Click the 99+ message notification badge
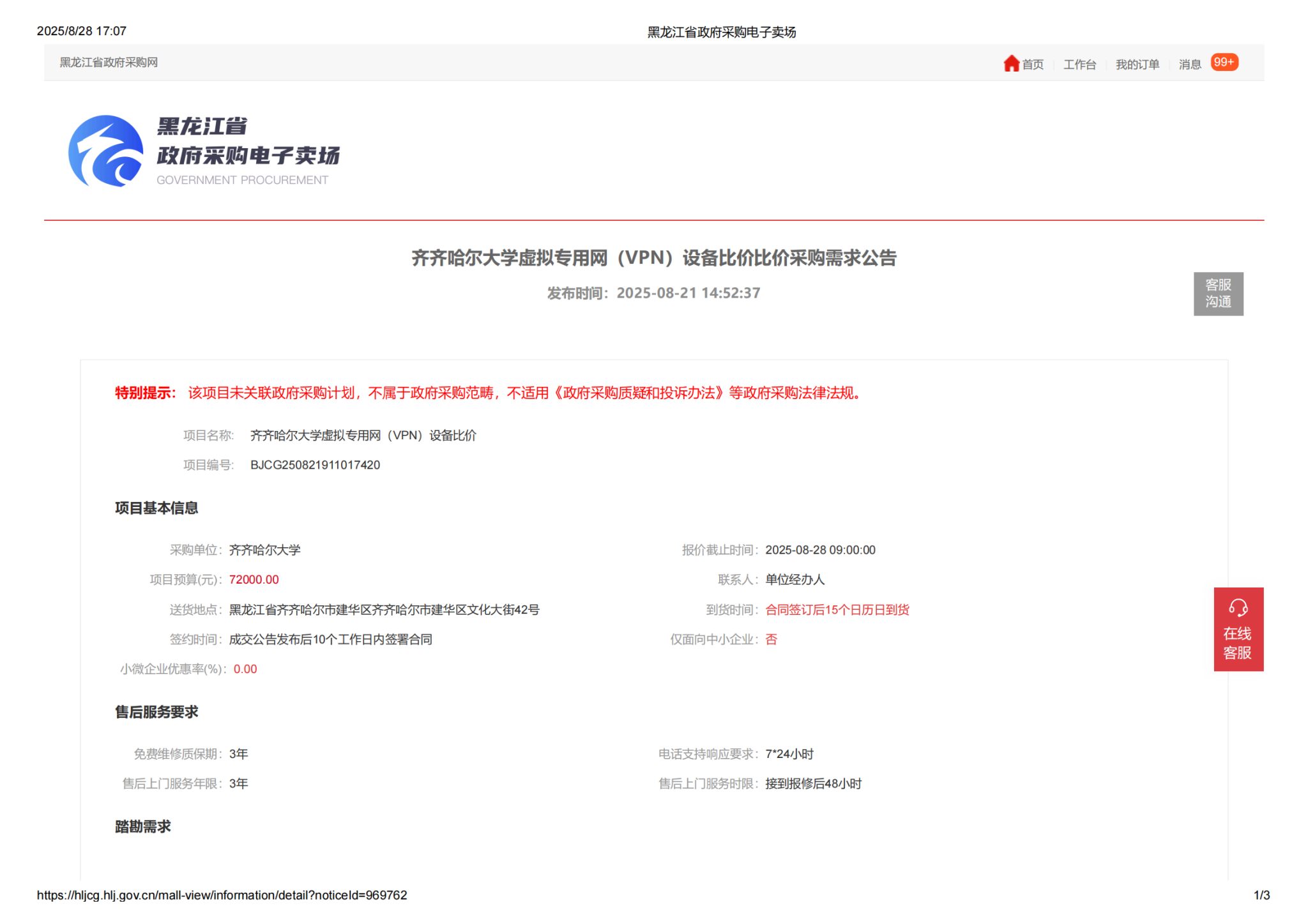Screen dimensions: 1308x924 [1224, 62]
